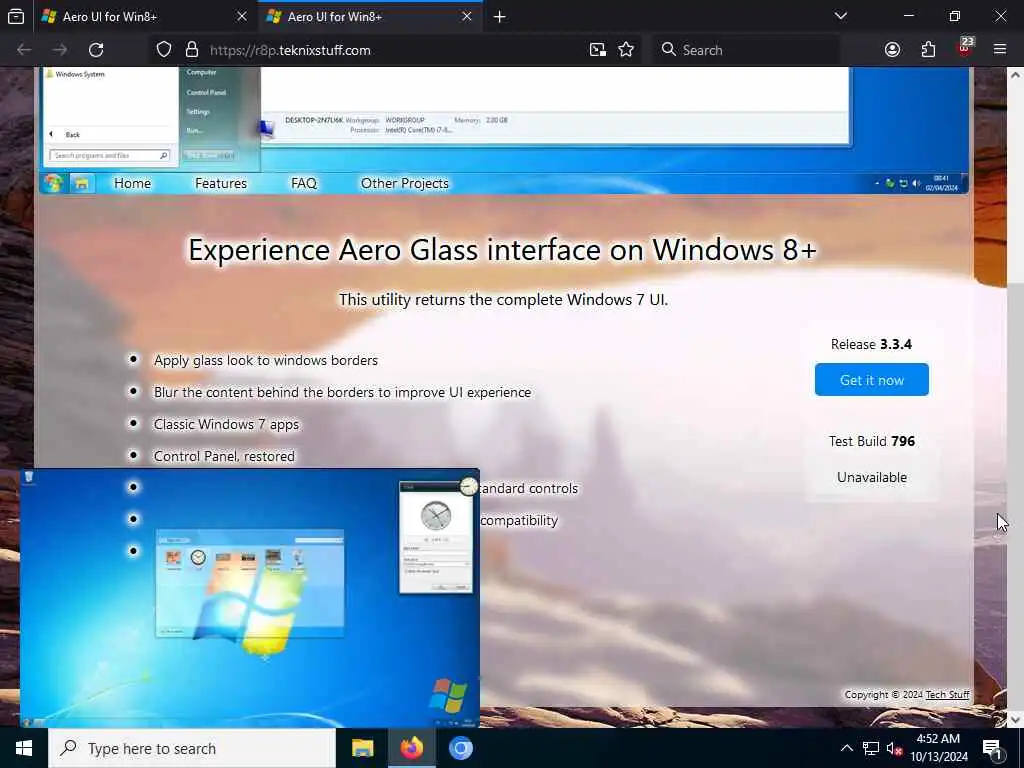Open picture-in-picture icon in address bar
Viewport: 1024px width, 768px height.
(598, 50)
